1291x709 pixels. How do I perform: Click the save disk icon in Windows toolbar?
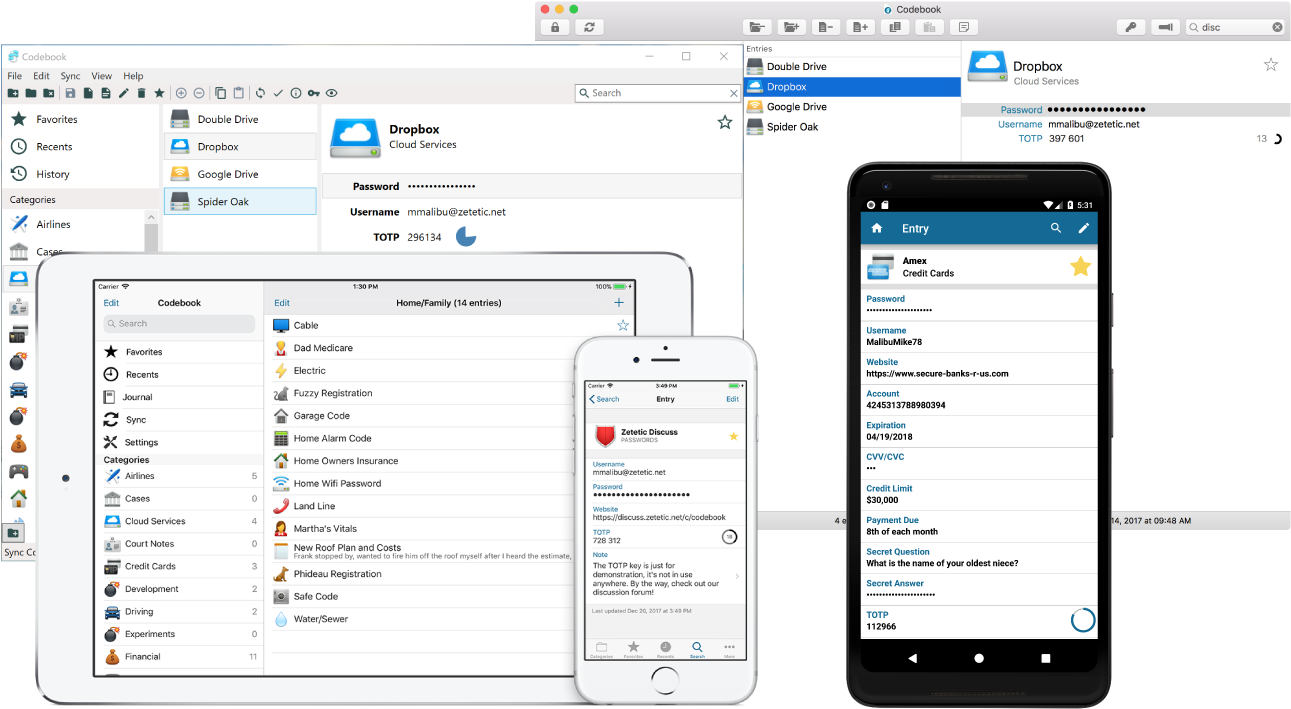pyautogui.click(x=70, y=93)
